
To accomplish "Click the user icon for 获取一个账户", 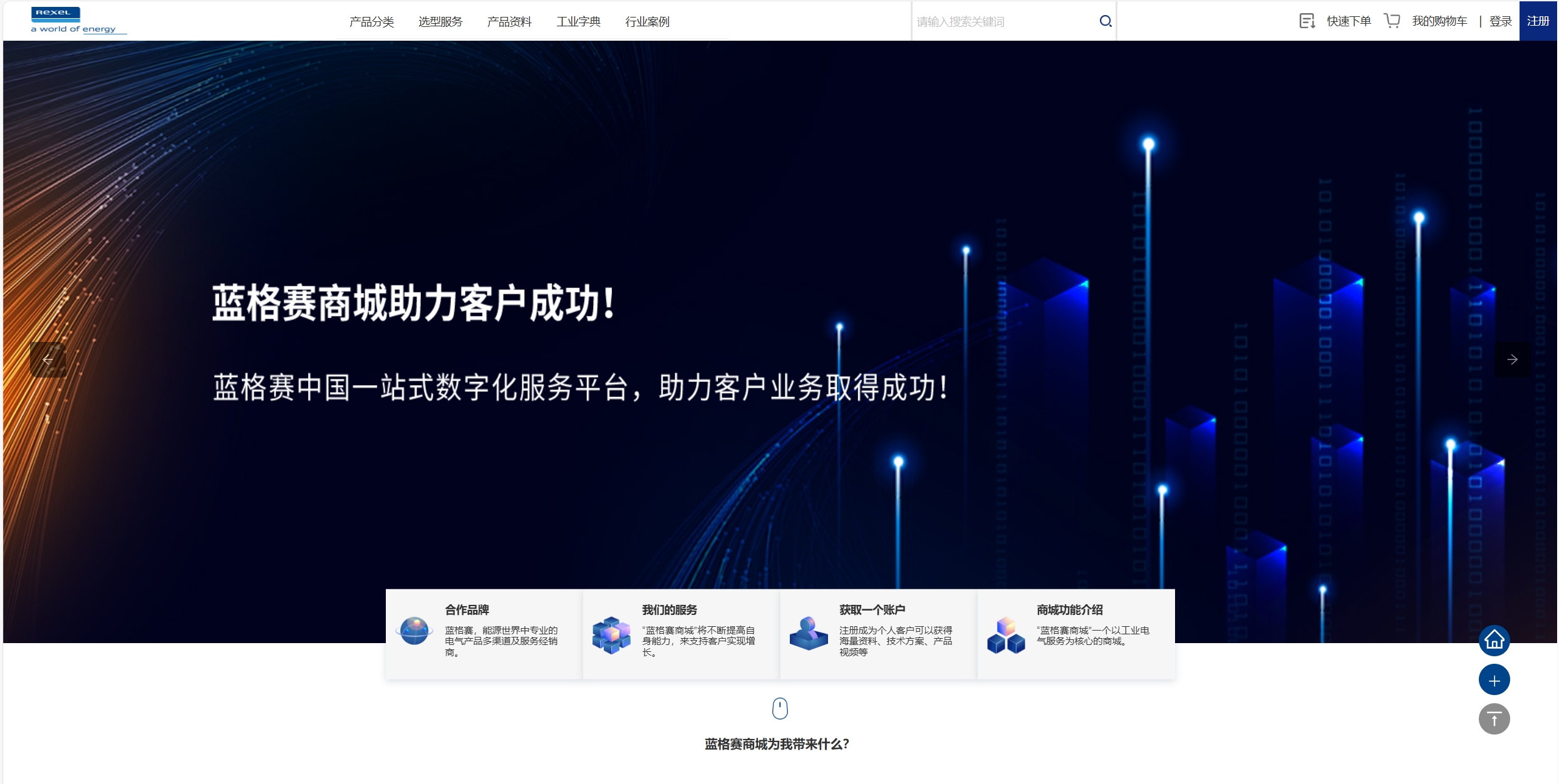I will (809, 632).
